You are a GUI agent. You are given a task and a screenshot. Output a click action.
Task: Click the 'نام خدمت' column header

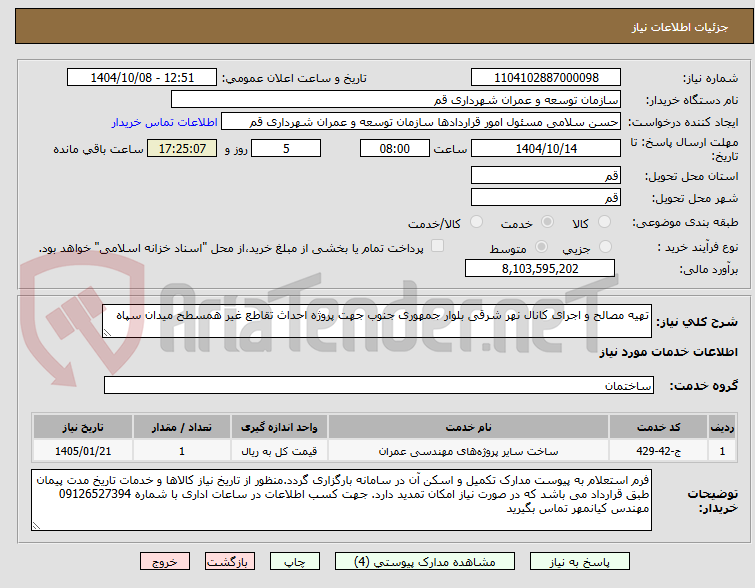coord(469,427)
